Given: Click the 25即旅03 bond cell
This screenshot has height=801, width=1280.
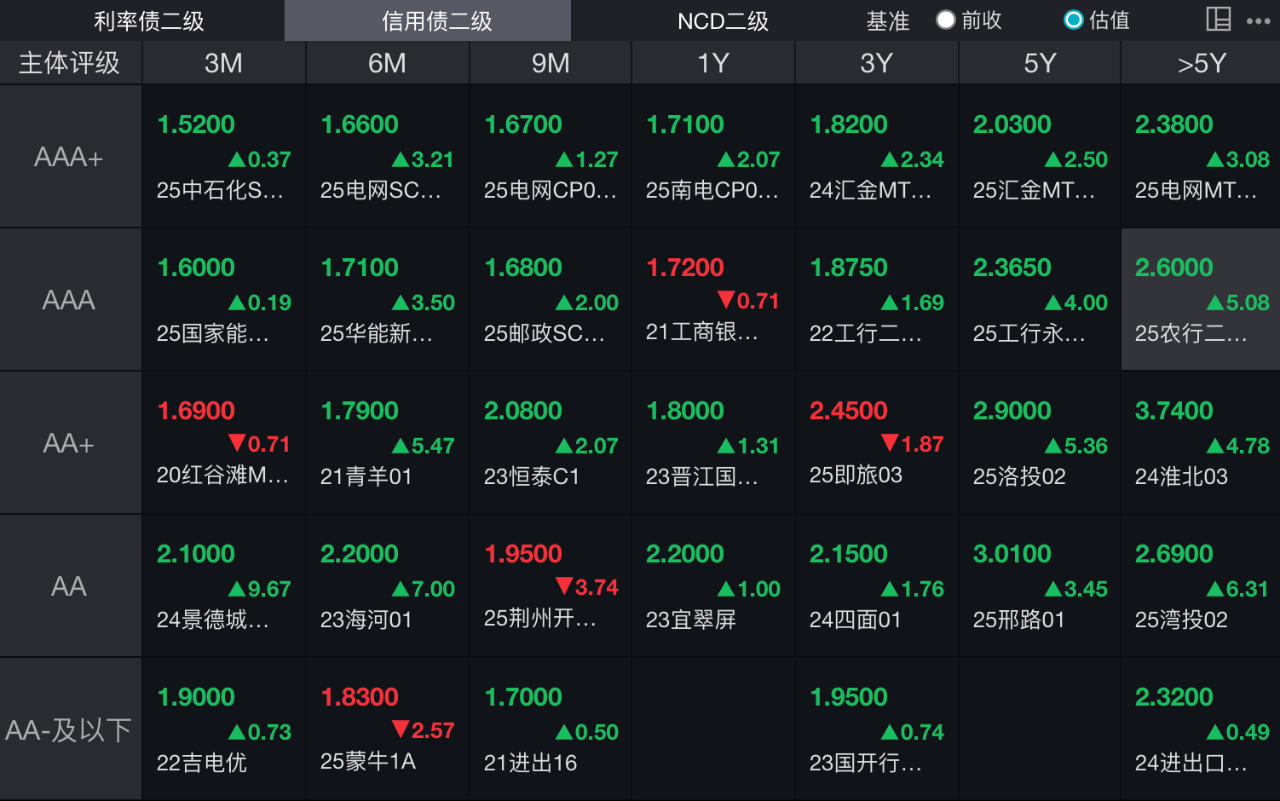Looking at the screenshot, I should tap(876, 443).
